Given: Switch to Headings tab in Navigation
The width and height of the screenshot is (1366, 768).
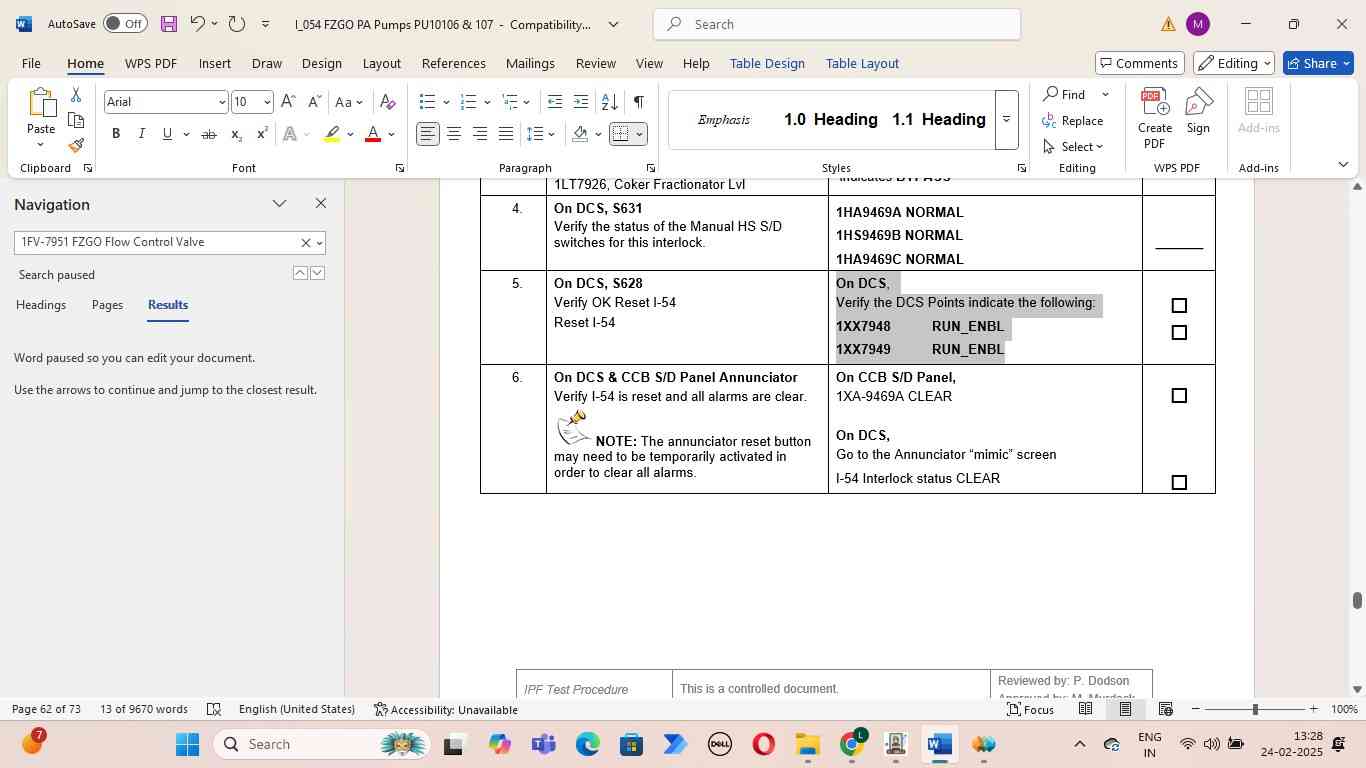Looking at the screenshot, I should [x=41, y=305].
